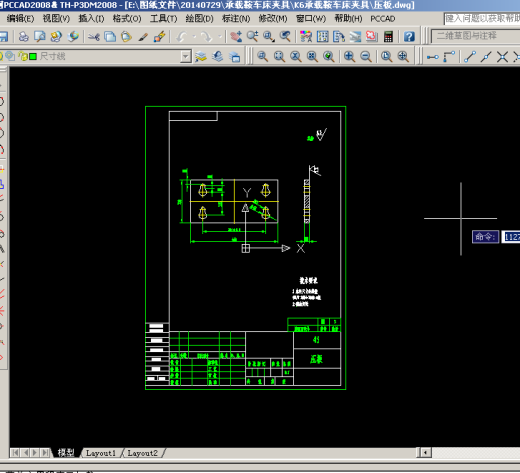Image resolution: width=520 pixels, height=473 pixels.
Task: Click the help search input field
Action: (x=482, y=18)
